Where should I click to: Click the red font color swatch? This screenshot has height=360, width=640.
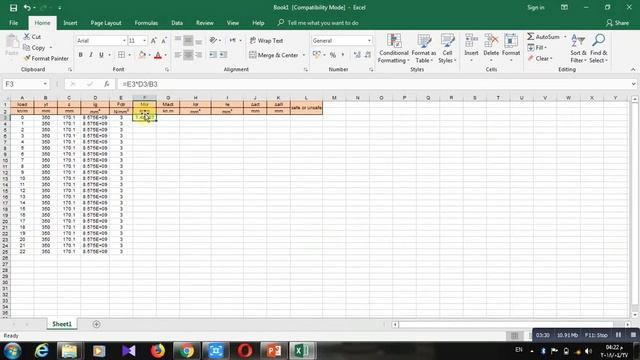pyautogui.click(x=158, y=55)
